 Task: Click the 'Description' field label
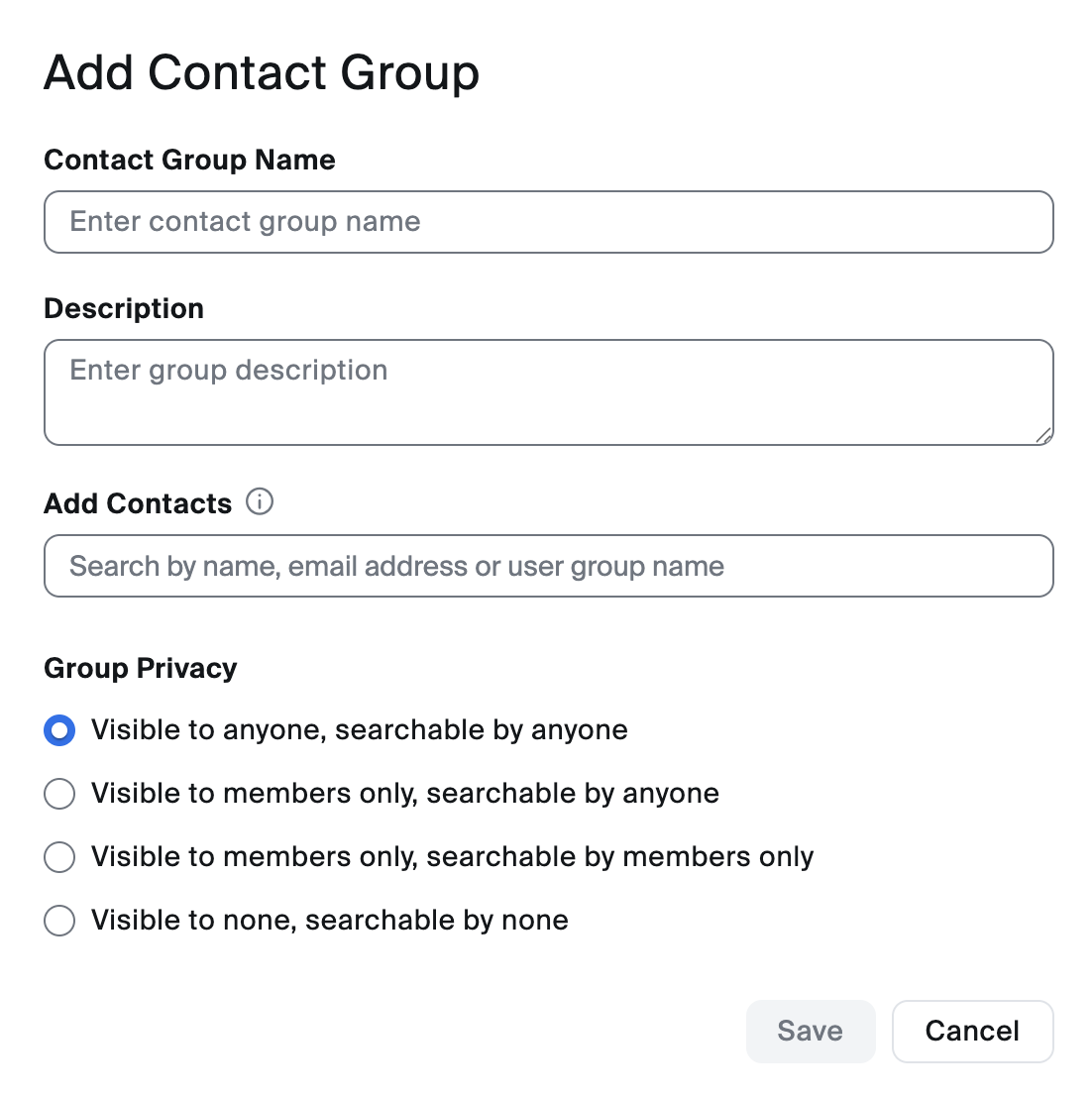[124, 308]
